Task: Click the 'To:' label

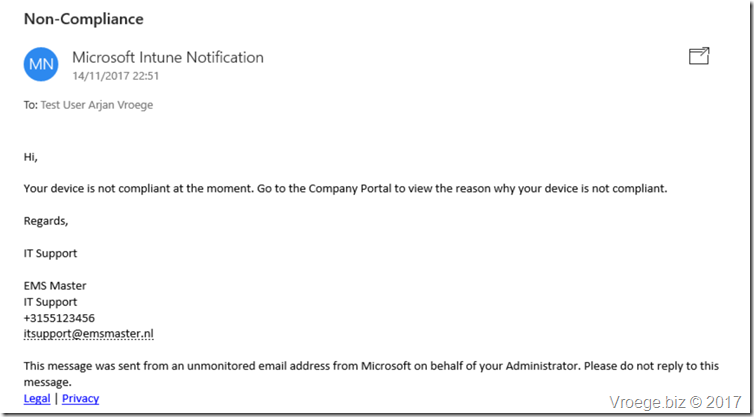Action: 31,105
